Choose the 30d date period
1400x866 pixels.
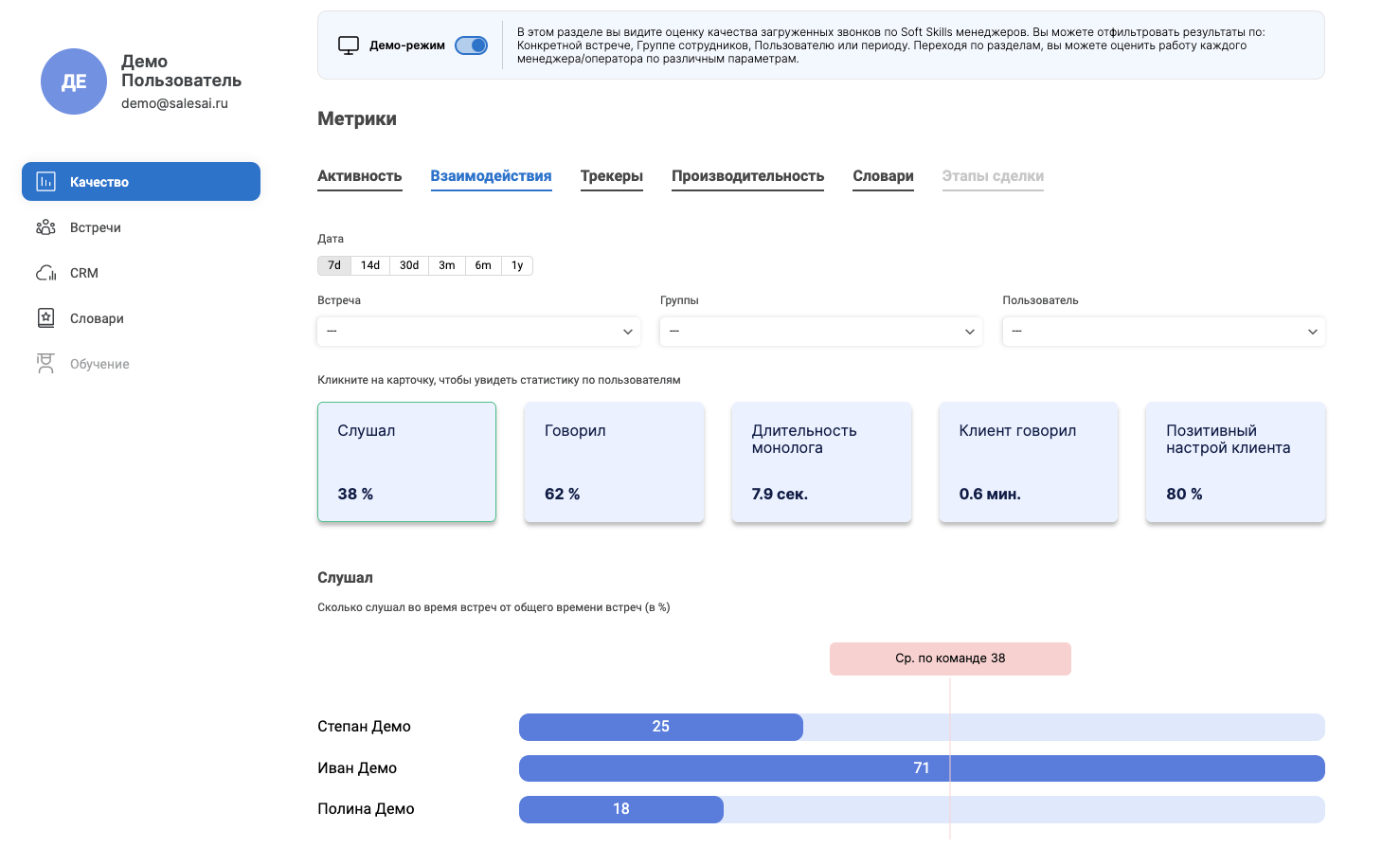(409, 265)
